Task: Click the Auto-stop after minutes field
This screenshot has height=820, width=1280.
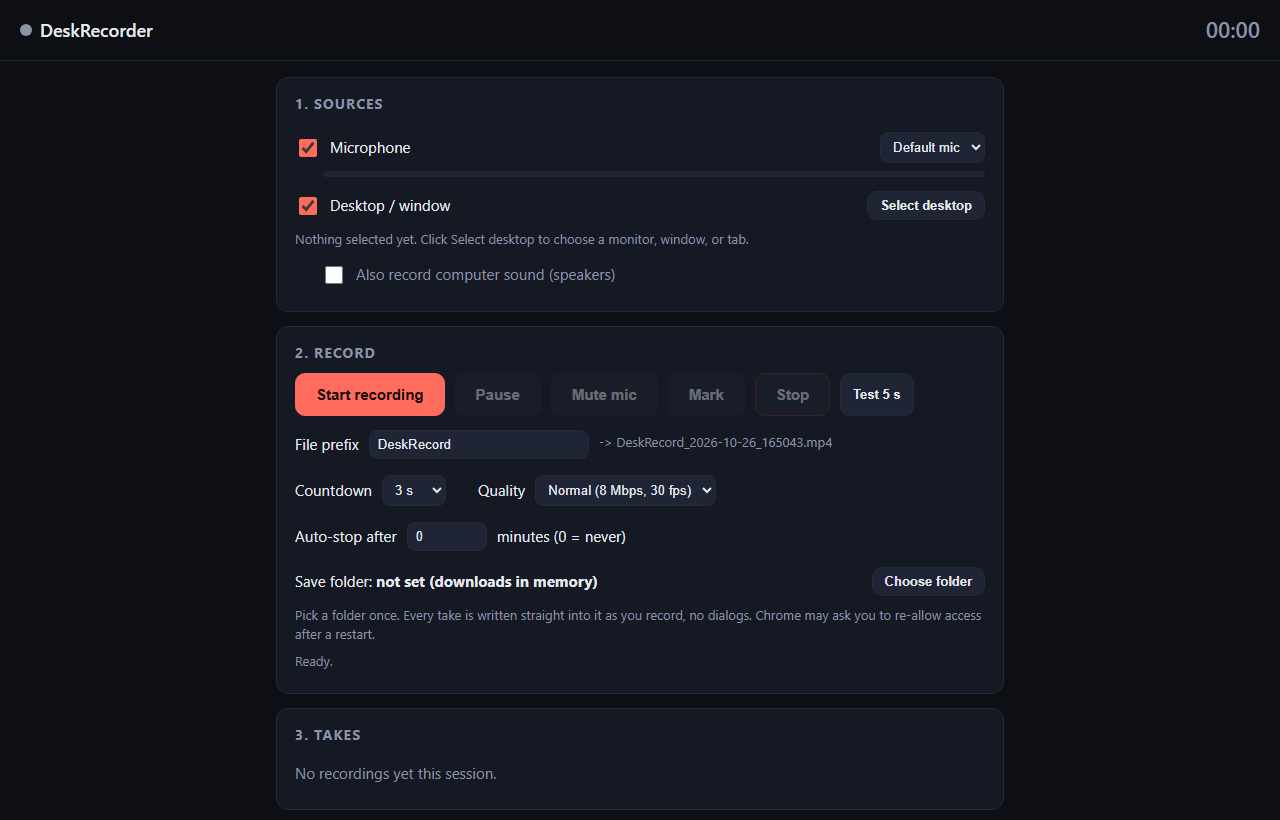Action: pos(447,536)
